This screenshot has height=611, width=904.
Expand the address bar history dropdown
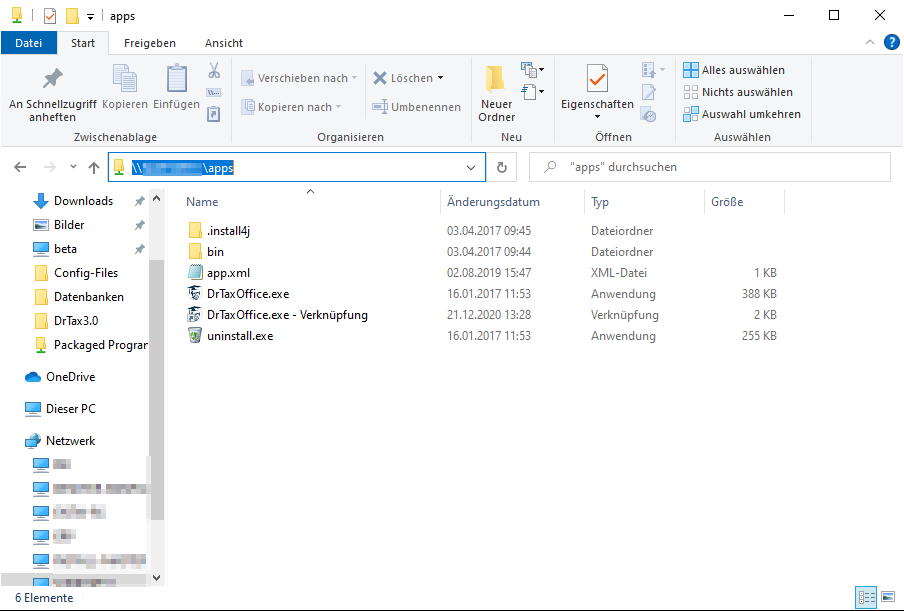click(471, 167)
